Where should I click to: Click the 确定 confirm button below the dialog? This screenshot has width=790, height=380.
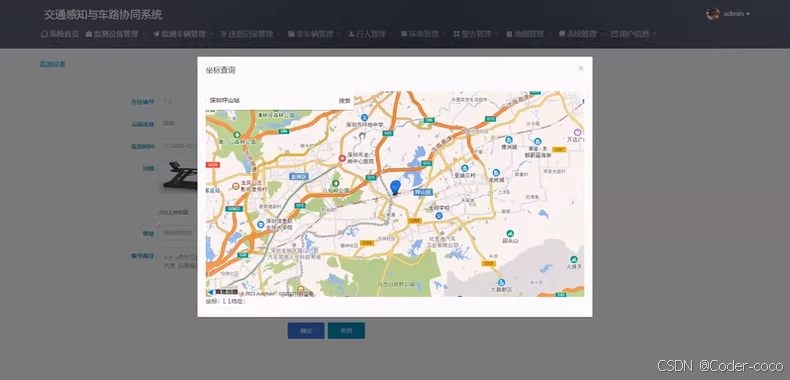306,331
